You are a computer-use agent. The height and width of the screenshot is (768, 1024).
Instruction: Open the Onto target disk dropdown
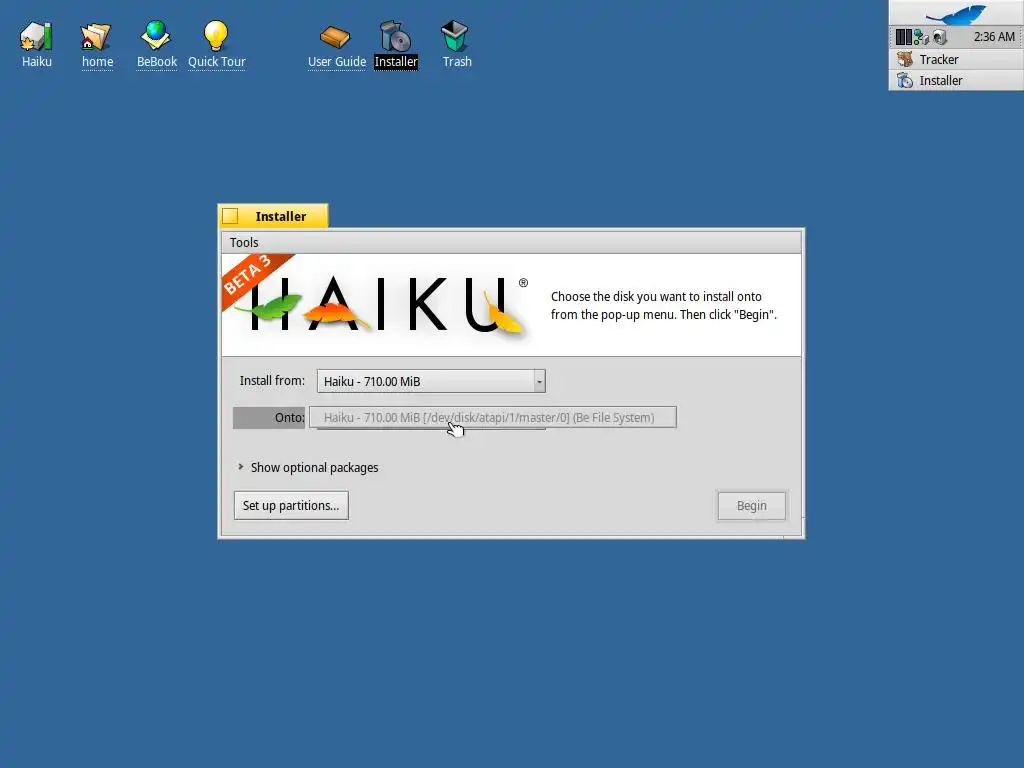click(493, 417)
